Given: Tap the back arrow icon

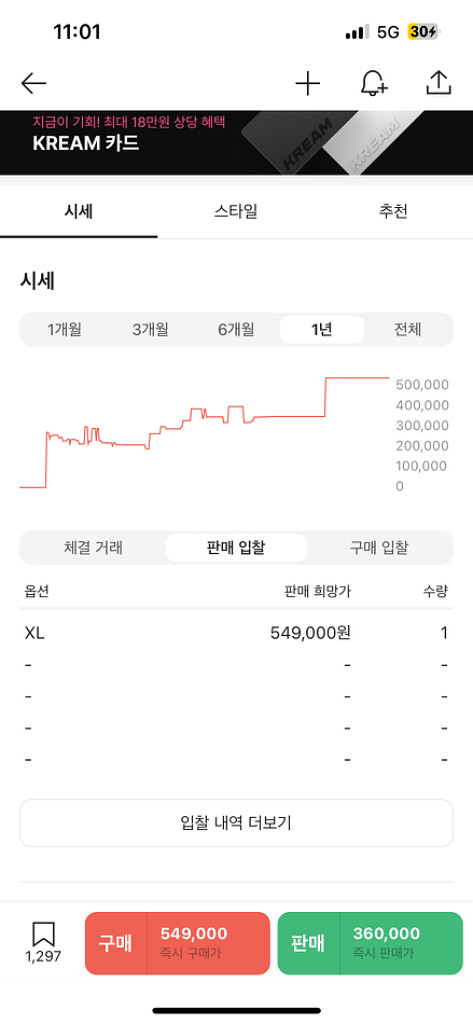Looking at the screenshot, I should point(33,83).
